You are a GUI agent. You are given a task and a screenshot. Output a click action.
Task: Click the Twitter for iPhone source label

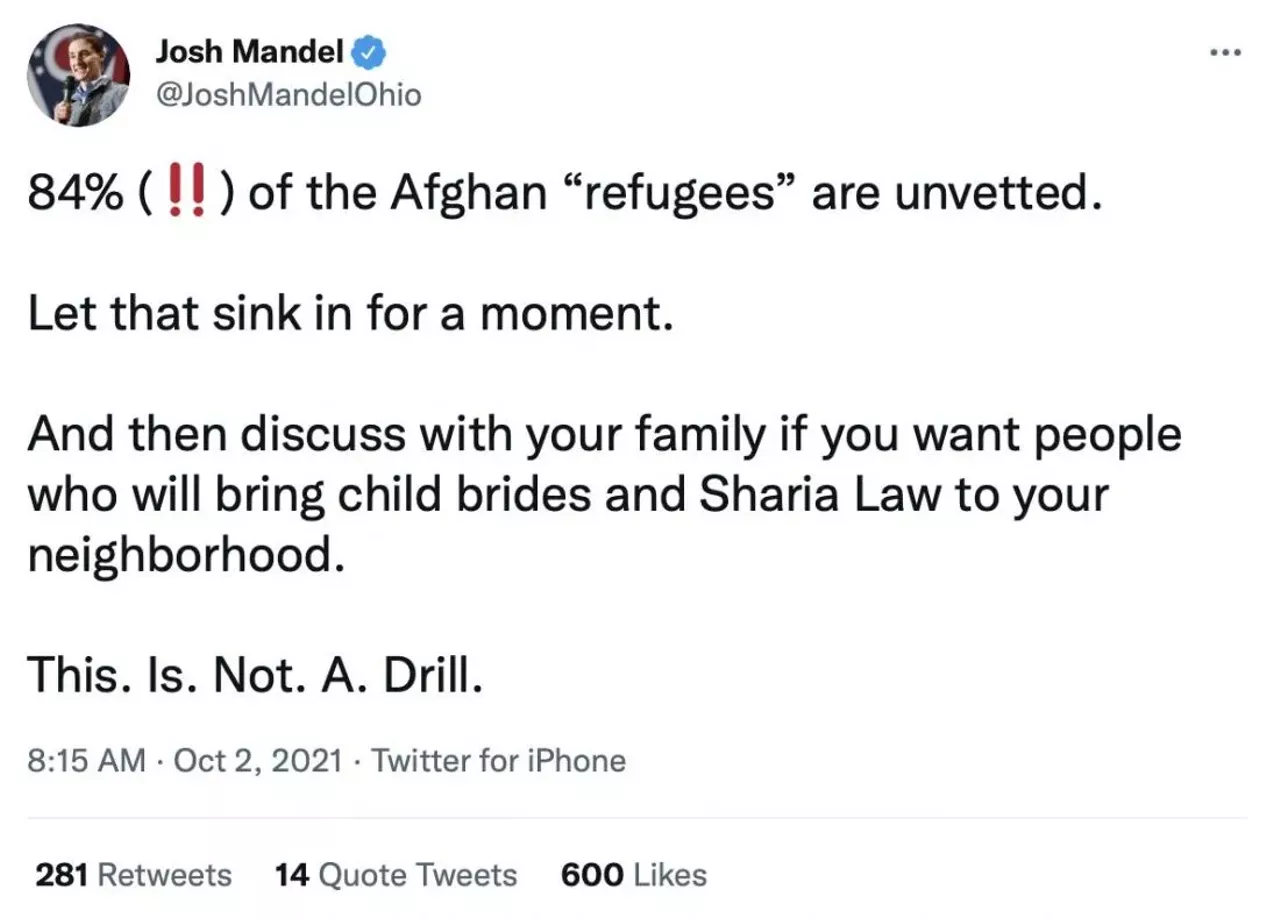pyautogui.click(x=499, y=760)
